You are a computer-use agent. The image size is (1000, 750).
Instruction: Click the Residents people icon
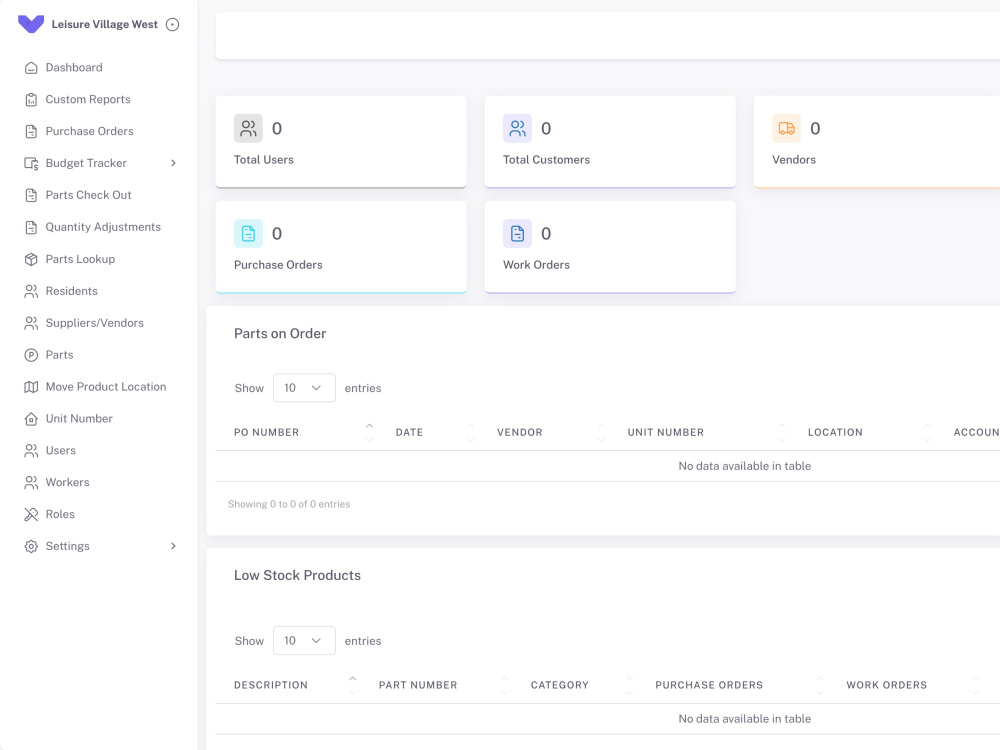(31, 291)
